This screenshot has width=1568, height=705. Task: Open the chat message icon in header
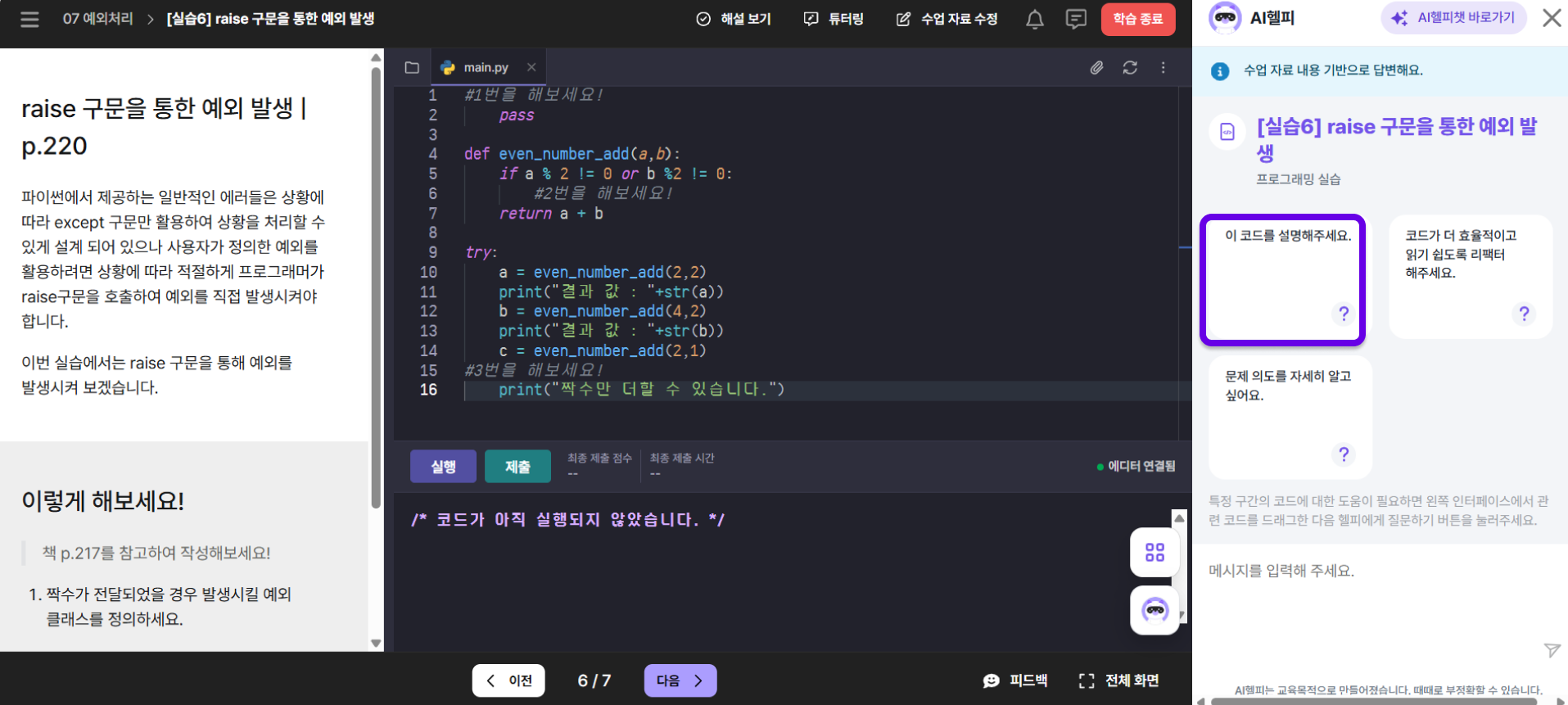click(1076, 19)
